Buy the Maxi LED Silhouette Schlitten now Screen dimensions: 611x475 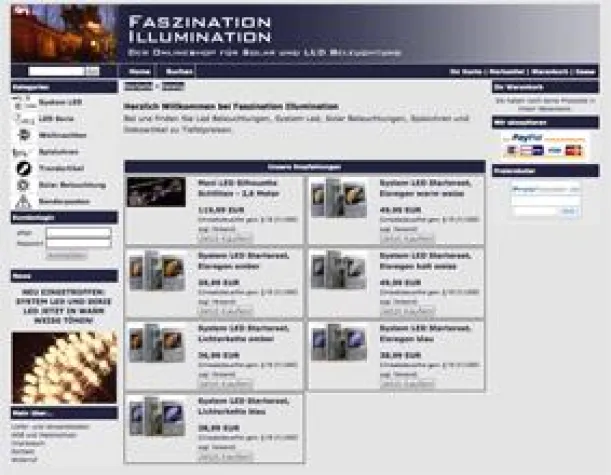(225, 238)
